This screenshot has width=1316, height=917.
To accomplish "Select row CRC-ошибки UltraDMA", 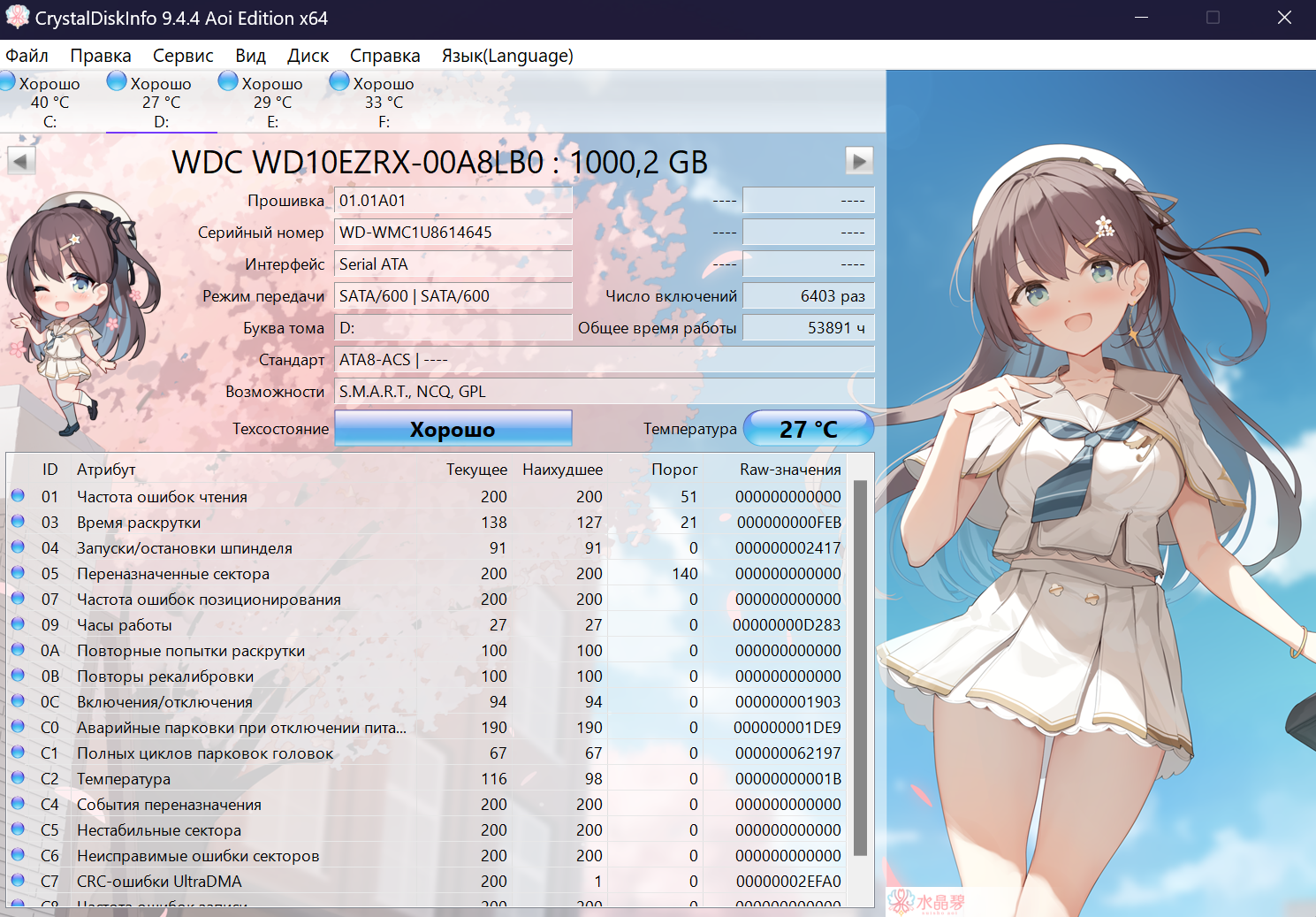I will coord(428,882).
